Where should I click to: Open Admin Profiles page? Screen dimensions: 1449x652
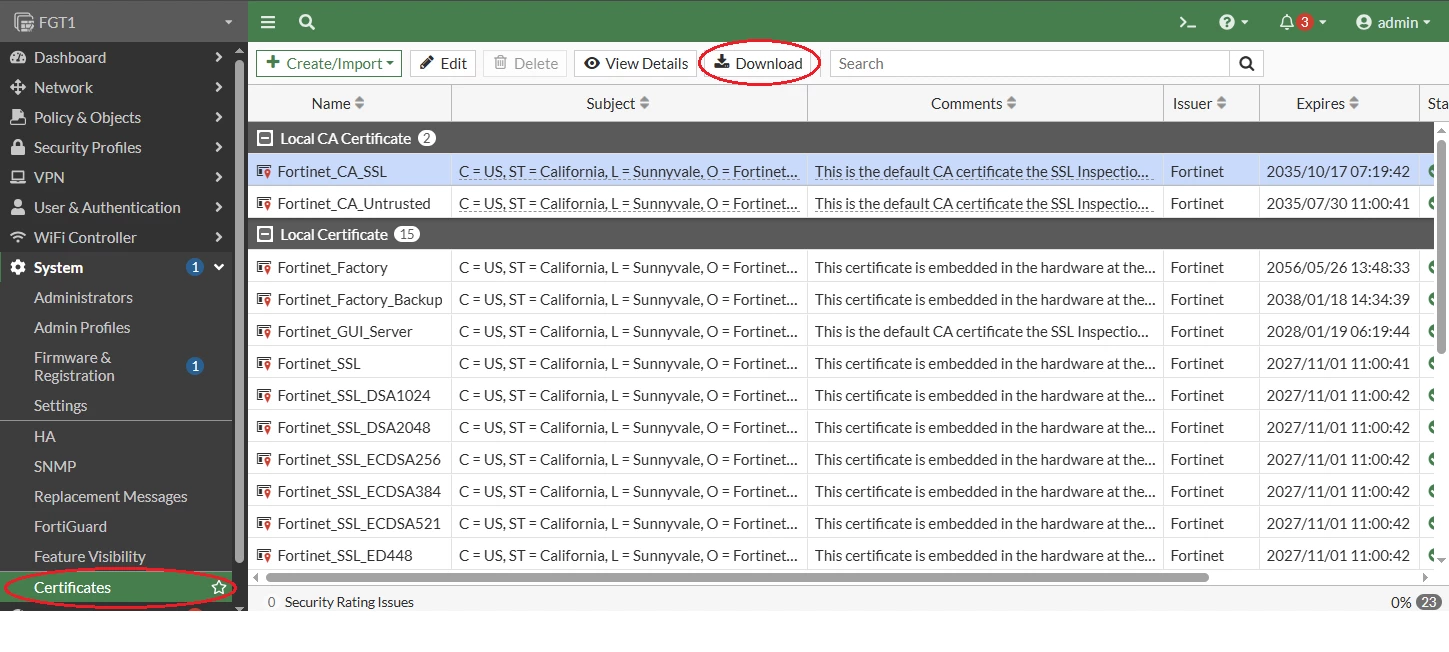pyautogui.click(x=82, y=327)
